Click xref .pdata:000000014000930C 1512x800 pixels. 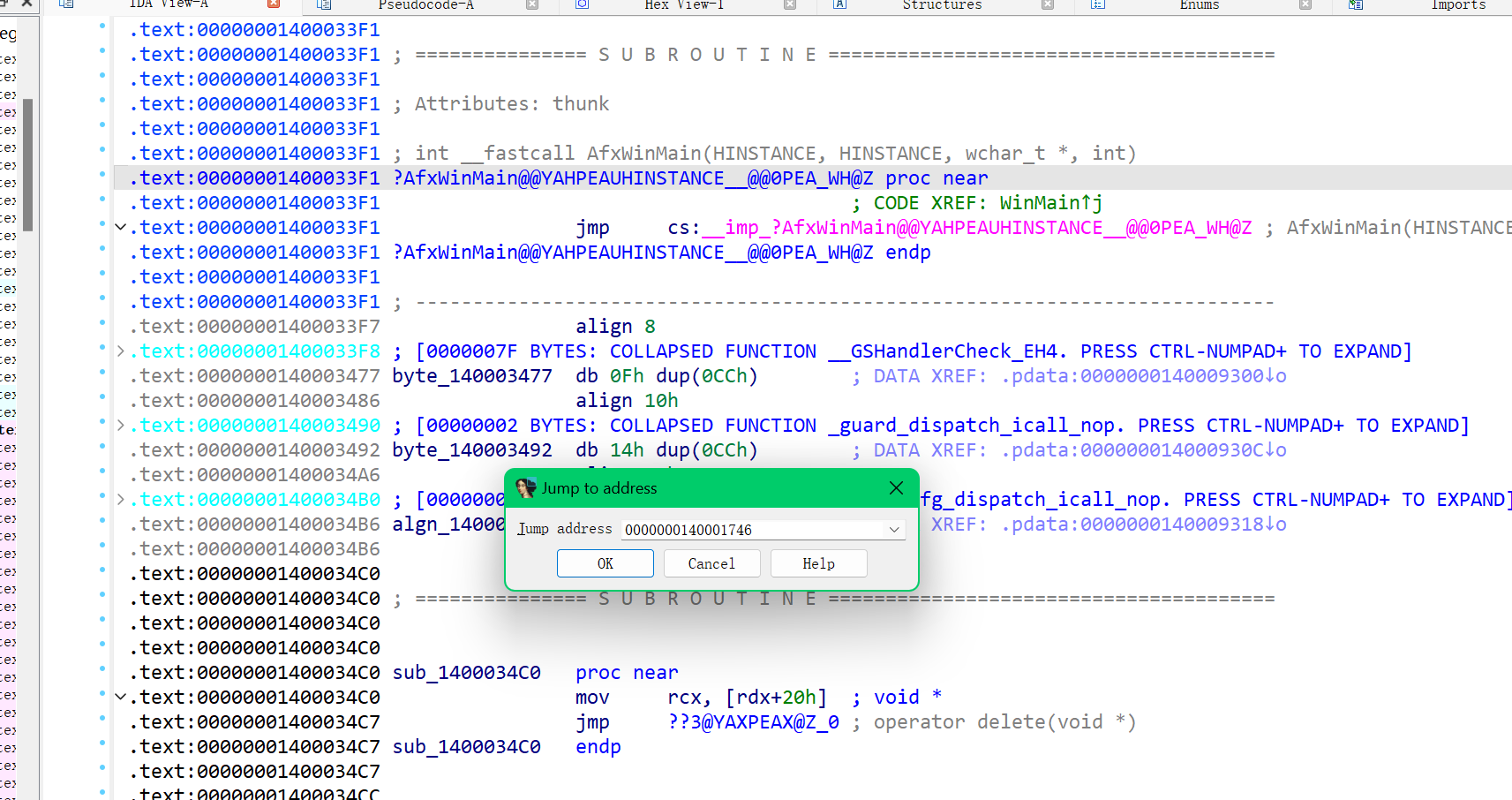click(1144, 450)
